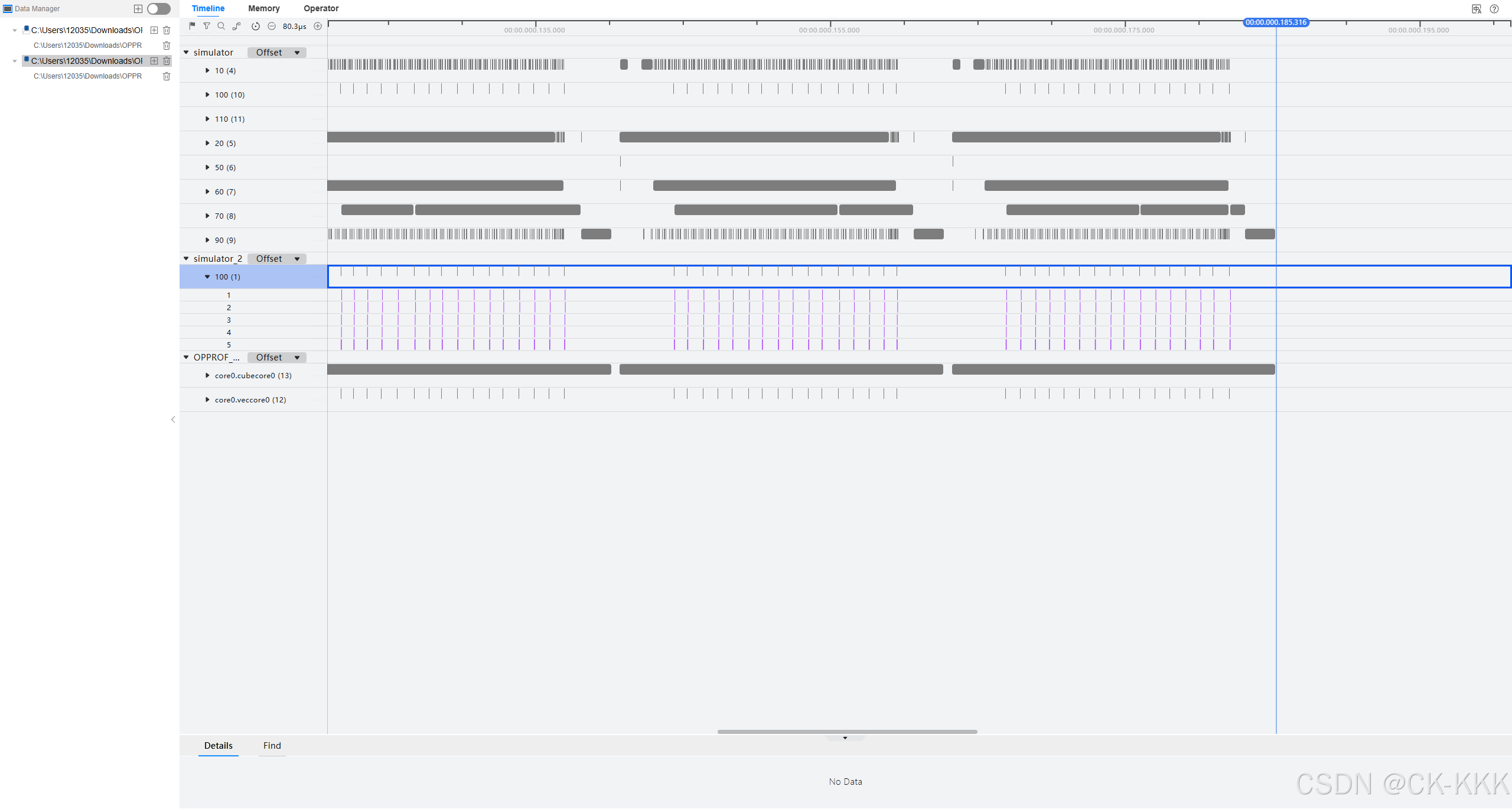1512x809 pixels.
Task: Click the circular reset zoom icon
Action: point(256,26)
